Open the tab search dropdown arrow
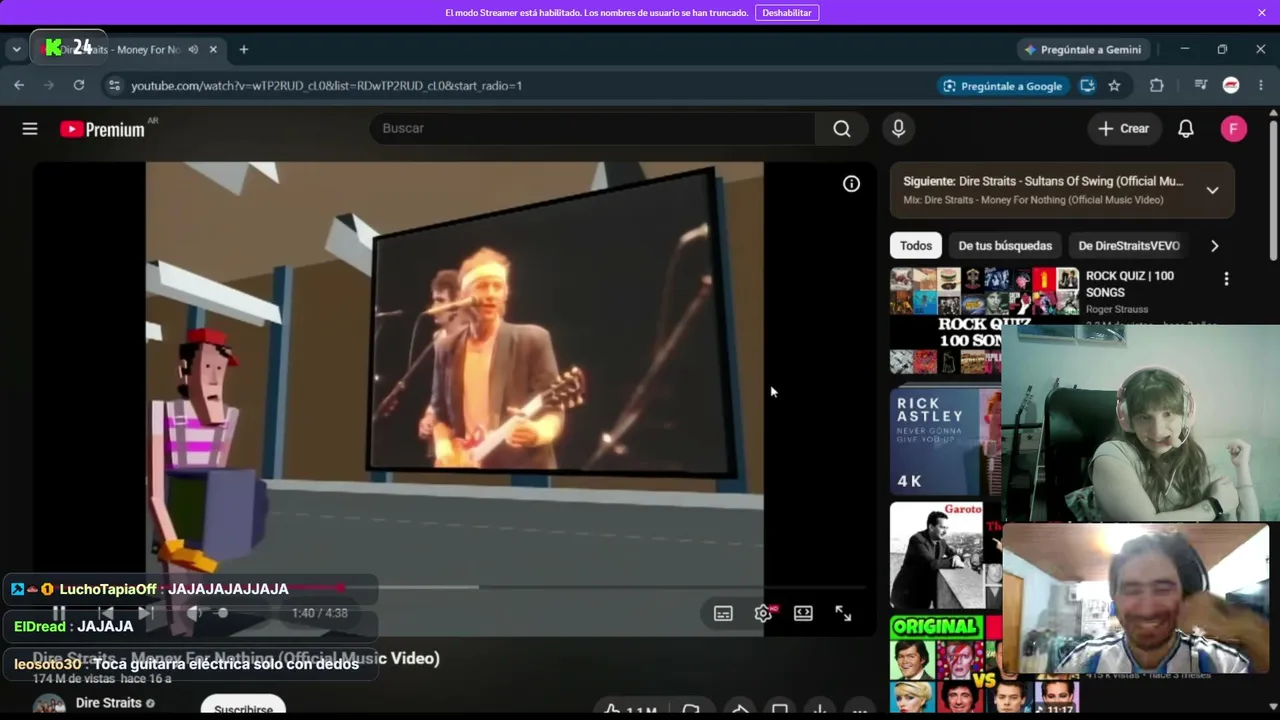This screenshot has height=720, width=1280. point(16,49)
